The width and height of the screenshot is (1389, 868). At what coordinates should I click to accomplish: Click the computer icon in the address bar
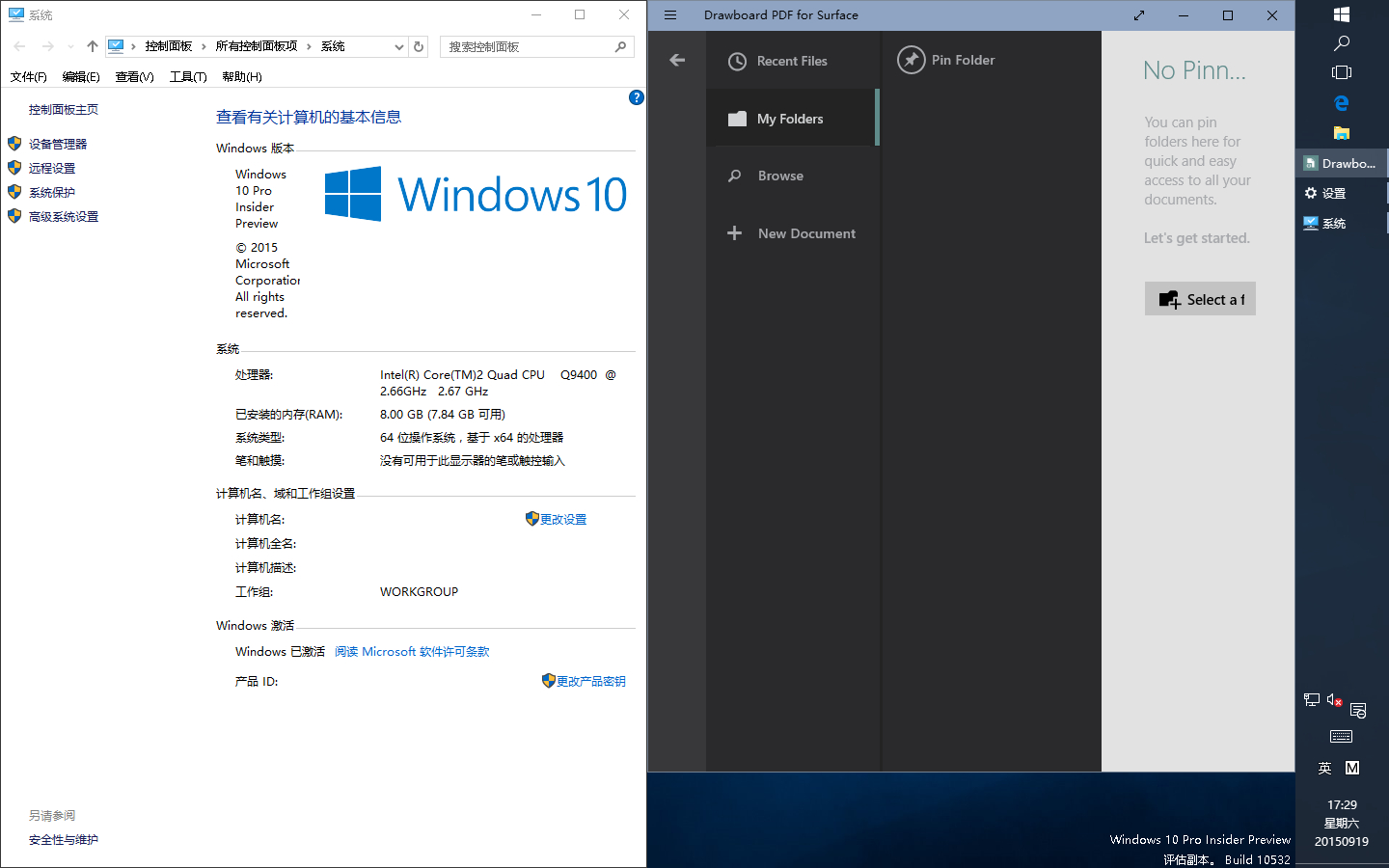pos(116,46)
